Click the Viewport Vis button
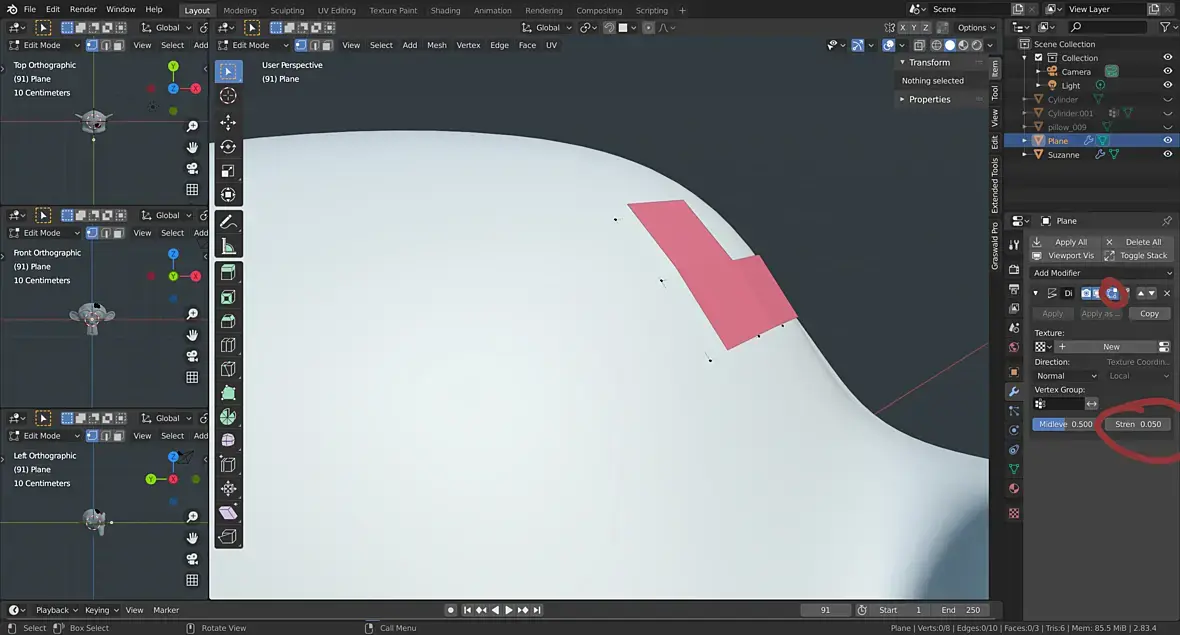The width and height of the screenshot is (1180, 635). point(1064,256)
